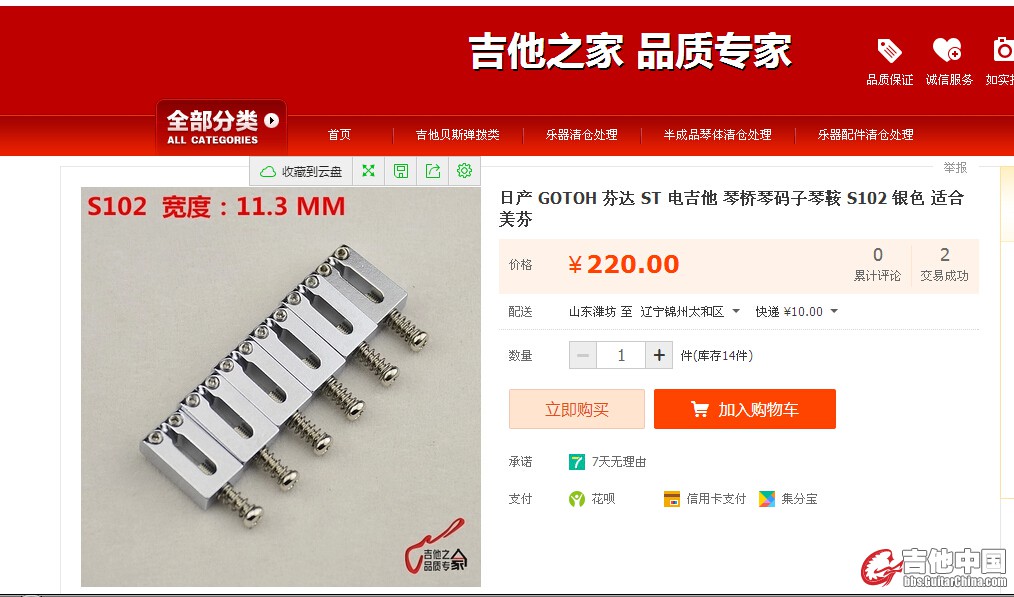Click the 集分宝 icon

click(x=767, y=499)
